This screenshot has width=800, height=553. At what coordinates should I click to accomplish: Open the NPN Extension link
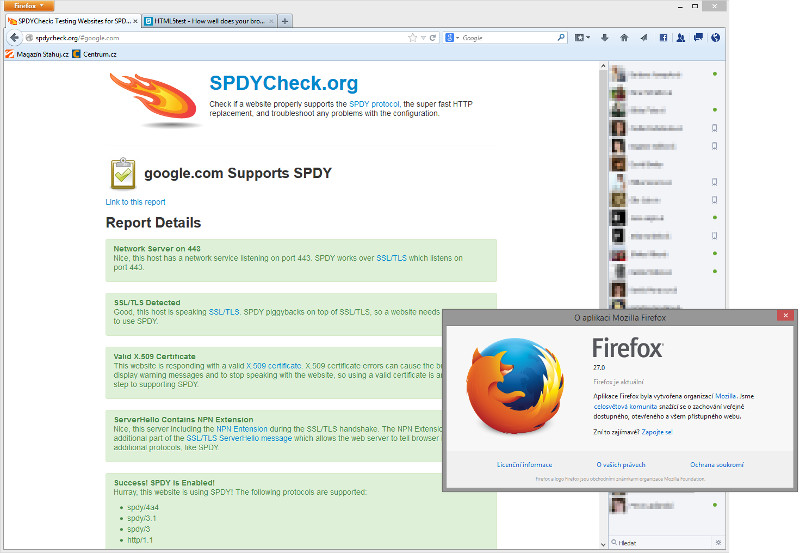point(242,429)
